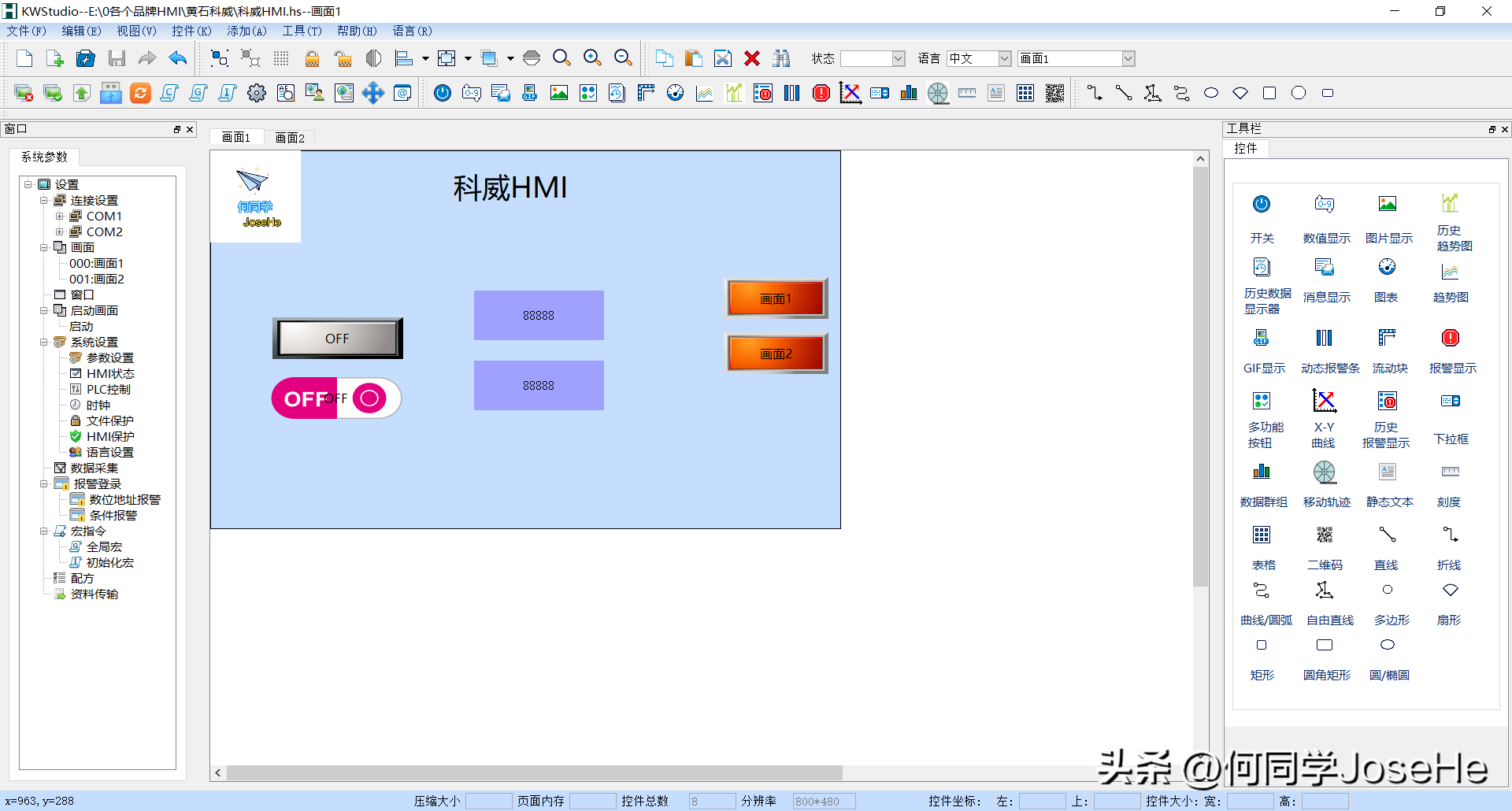Select 000:画面1 in the tree
Viewport: 1512px width, 811px height.
[x=96, y=264]
